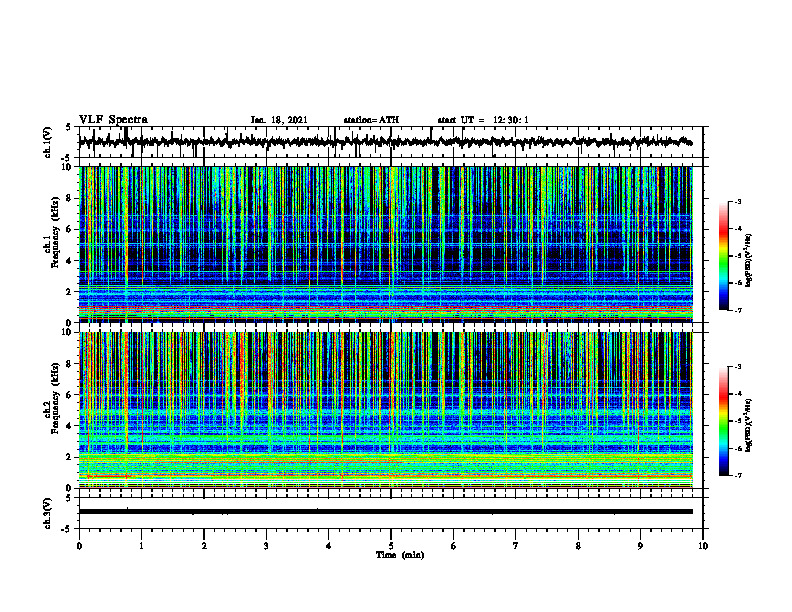Viewport: 792px width, 612px height.
Task: Click the ch.1 voltage waveform trace
Action: pos(386,142)
